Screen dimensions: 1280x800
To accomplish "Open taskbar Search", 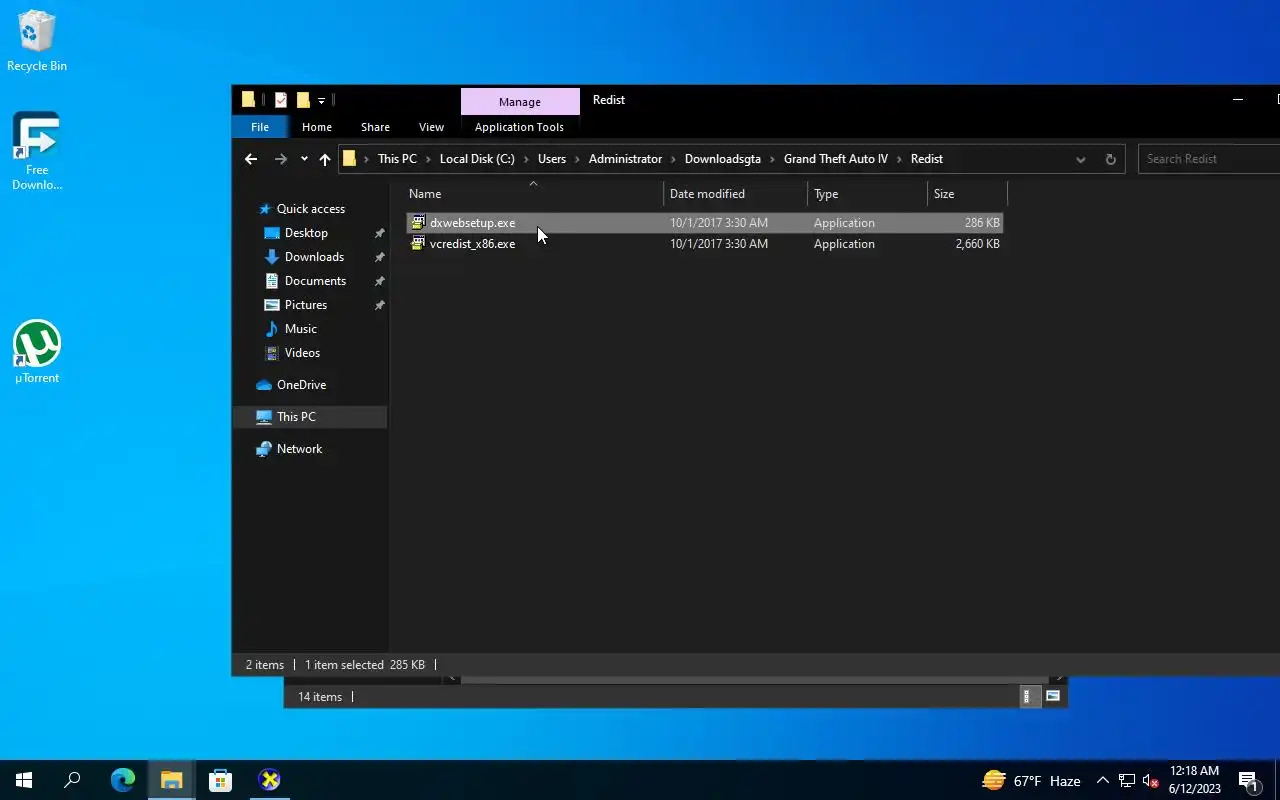I will point(72,780).
